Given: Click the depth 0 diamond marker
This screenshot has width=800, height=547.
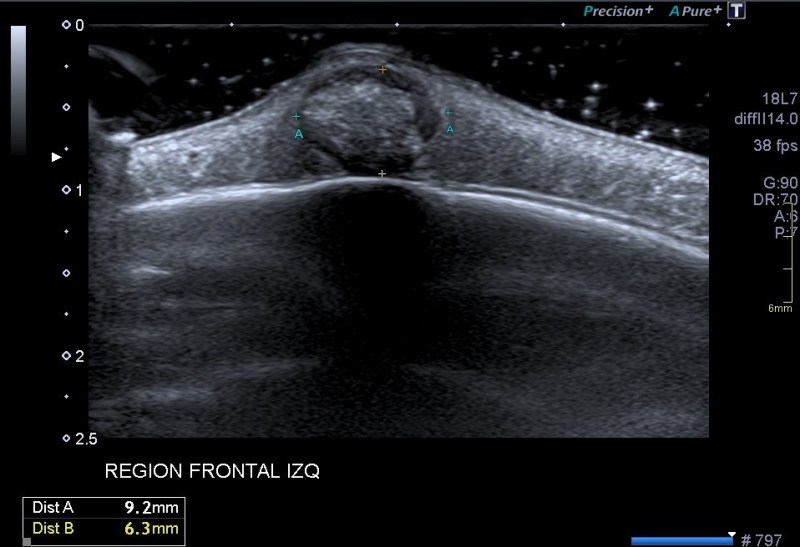Looking at the screenshot, I should [x=67, y=23].
